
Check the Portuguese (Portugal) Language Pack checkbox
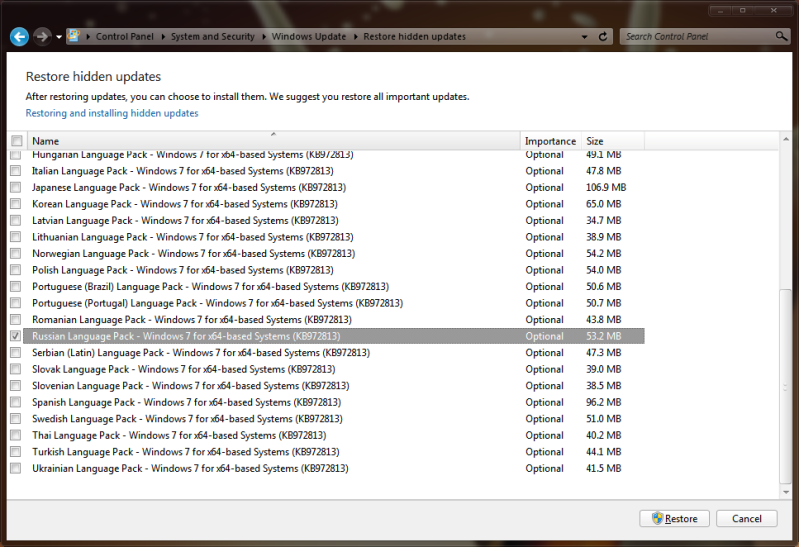16,303
